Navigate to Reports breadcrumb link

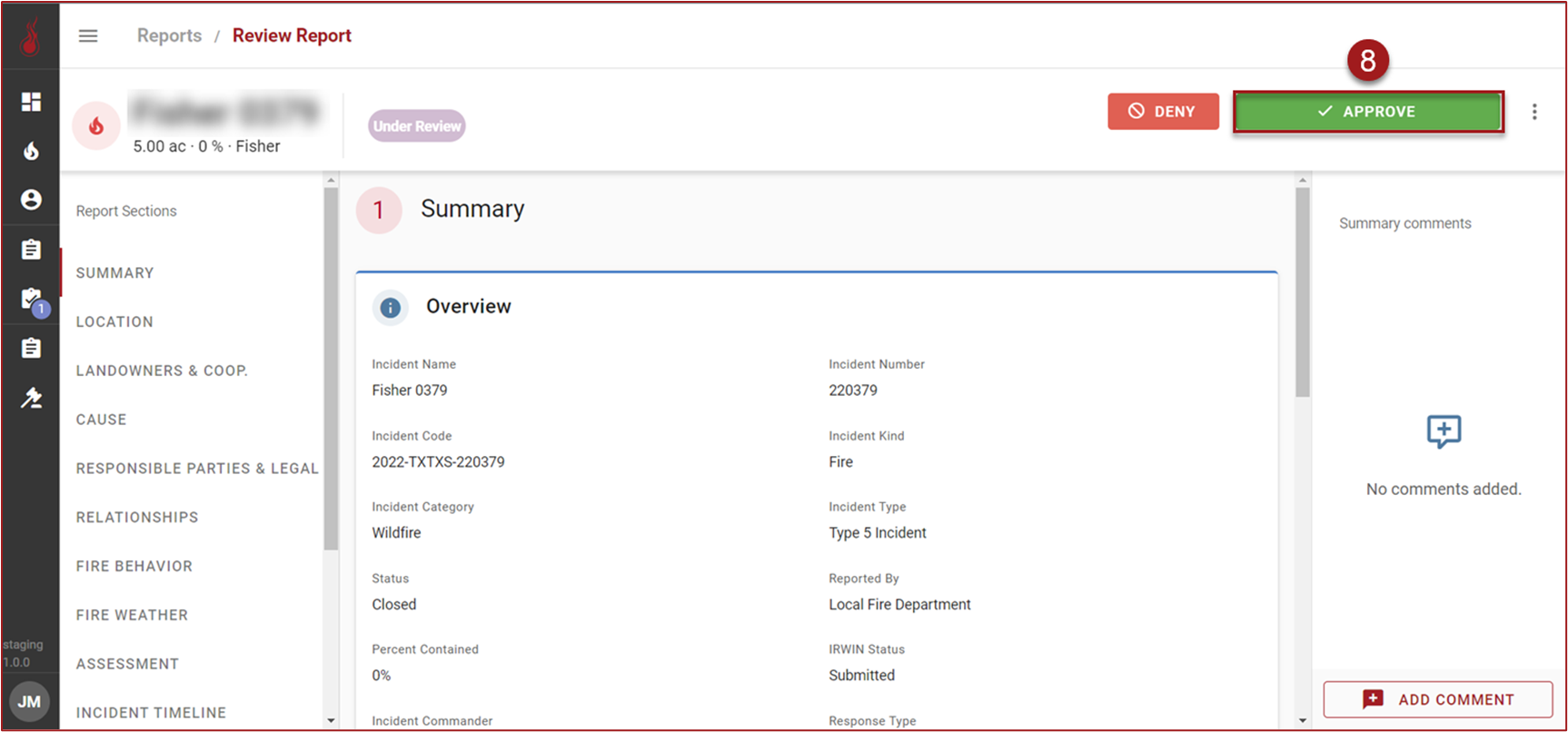169,35
